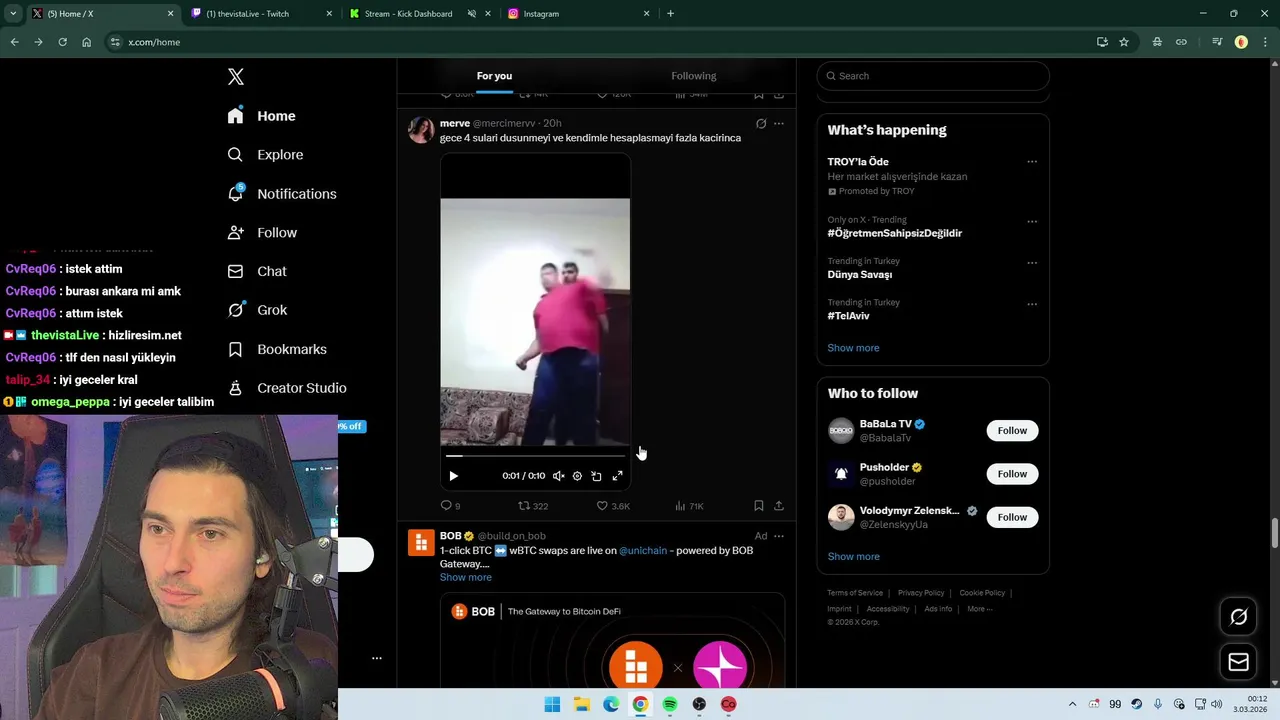Switch the video to picture-in-picture
The image size is (1280, 720).
[597, 476]
